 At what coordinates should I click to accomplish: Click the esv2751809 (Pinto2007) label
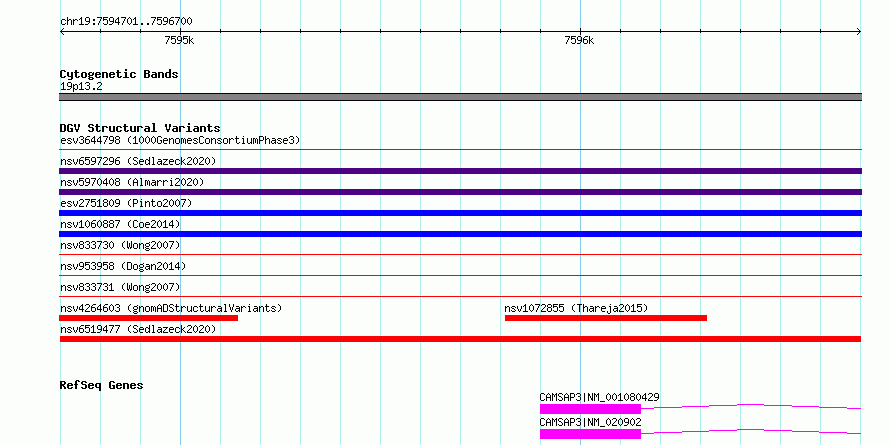[126, 203]
